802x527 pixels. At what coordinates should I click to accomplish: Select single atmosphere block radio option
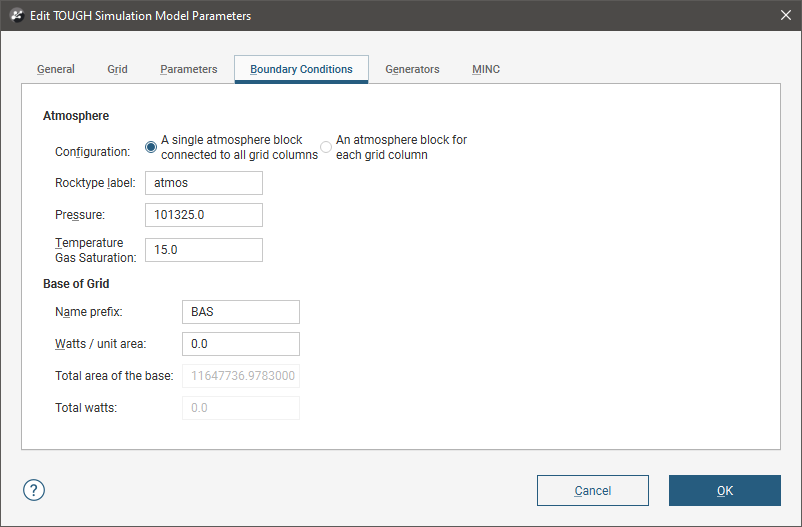152,147
